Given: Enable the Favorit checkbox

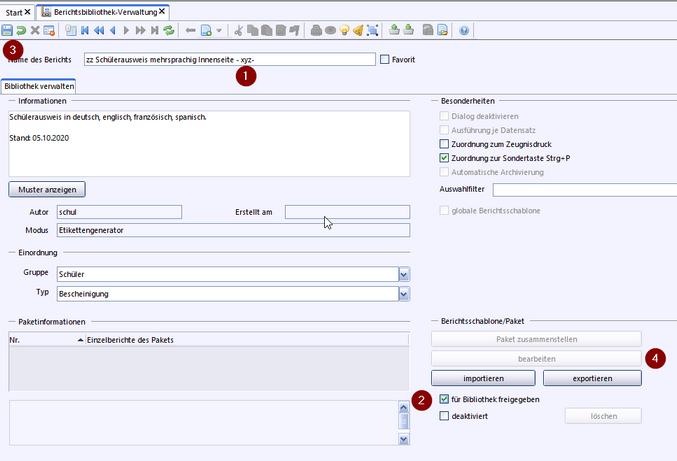Looking at the screenshot, I should [386, 60].
